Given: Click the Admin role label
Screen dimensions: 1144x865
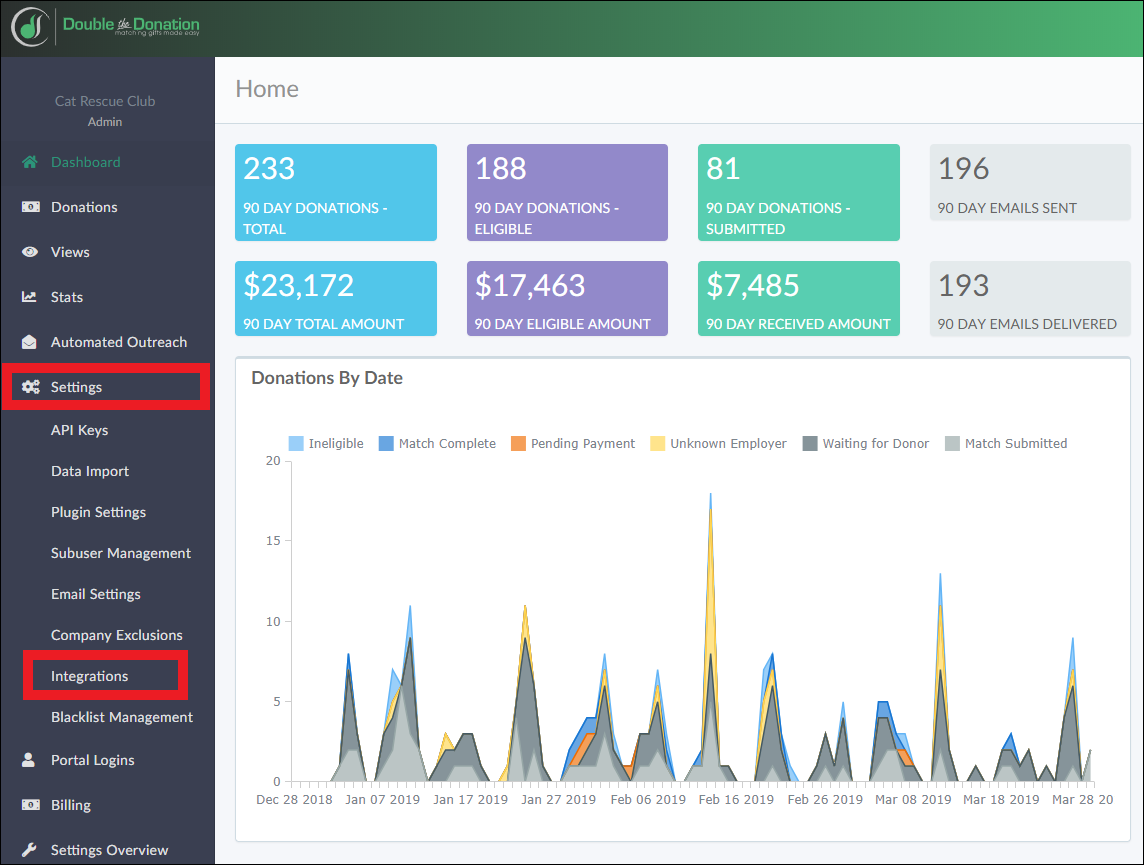Looking at the screenshot, I should coord(105,122).
